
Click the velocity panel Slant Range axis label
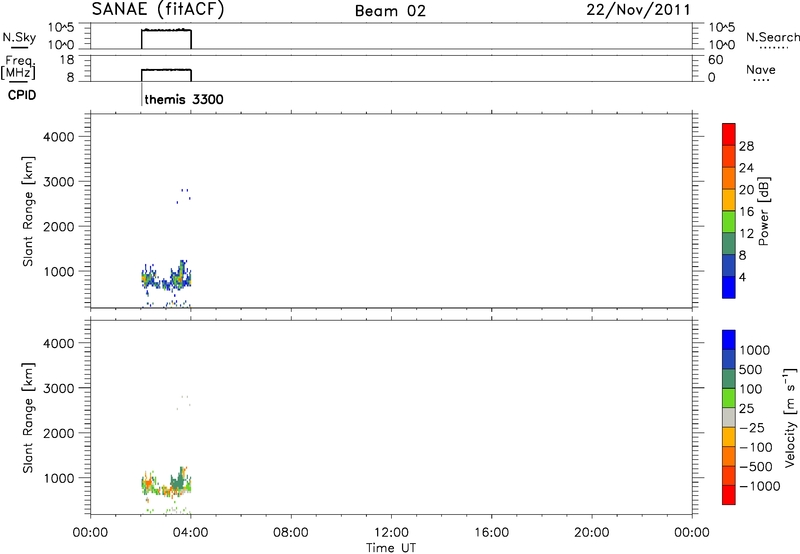pyautogui.click(x=28, y=418)
